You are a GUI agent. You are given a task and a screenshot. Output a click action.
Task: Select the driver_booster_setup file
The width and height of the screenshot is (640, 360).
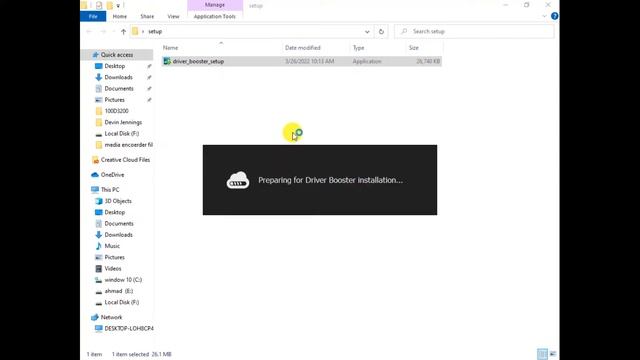(302, 61)
